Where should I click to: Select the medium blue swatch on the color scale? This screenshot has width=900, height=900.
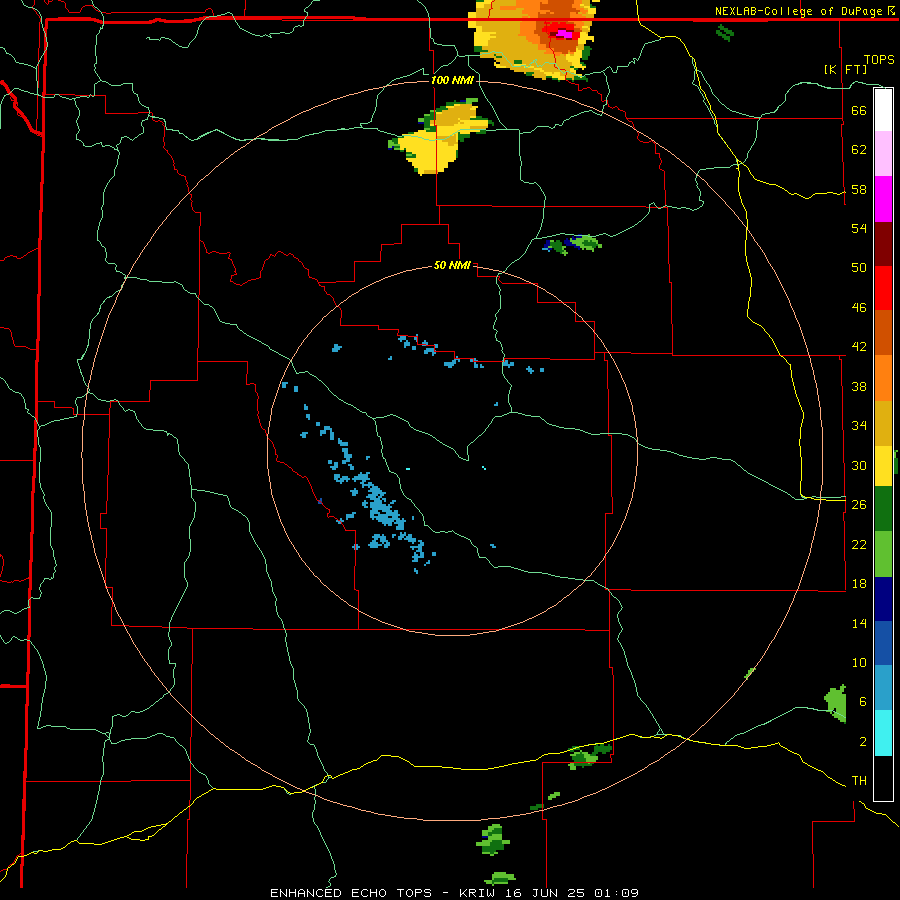883,643
